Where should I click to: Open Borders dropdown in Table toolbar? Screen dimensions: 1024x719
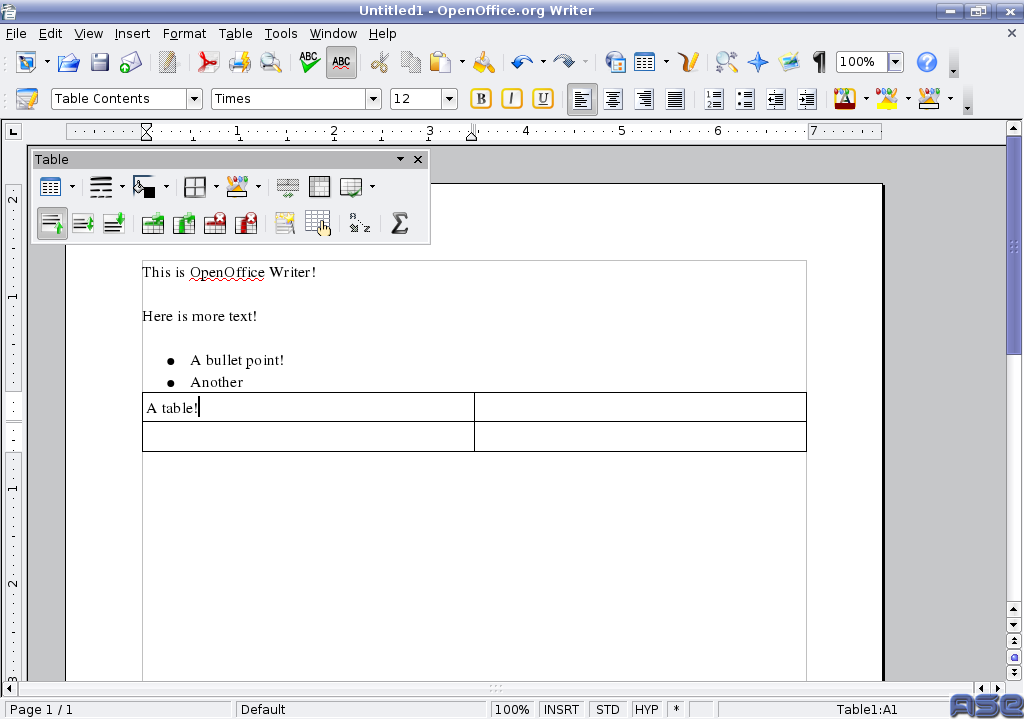216,187
